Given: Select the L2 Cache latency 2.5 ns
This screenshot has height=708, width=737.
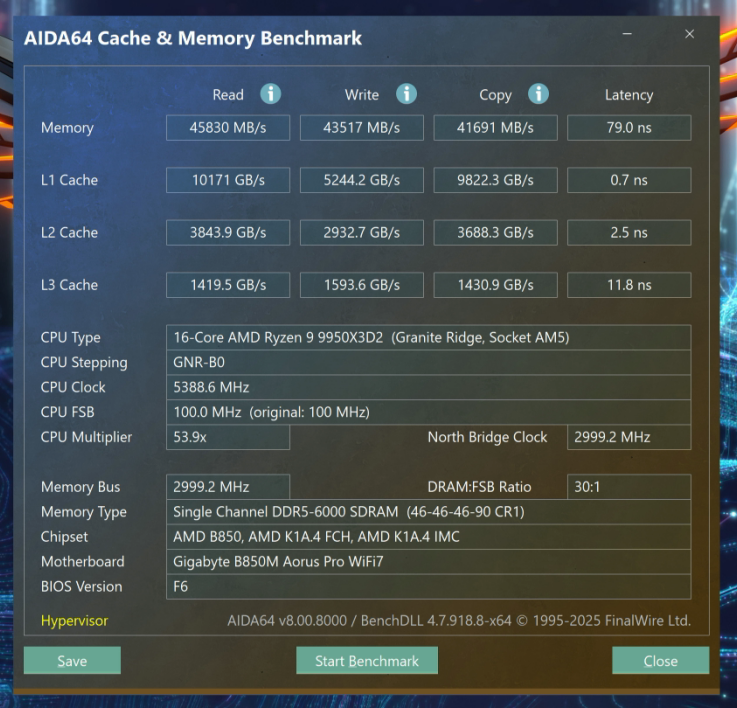Looking at the screenshot, I should coord(629,233).
